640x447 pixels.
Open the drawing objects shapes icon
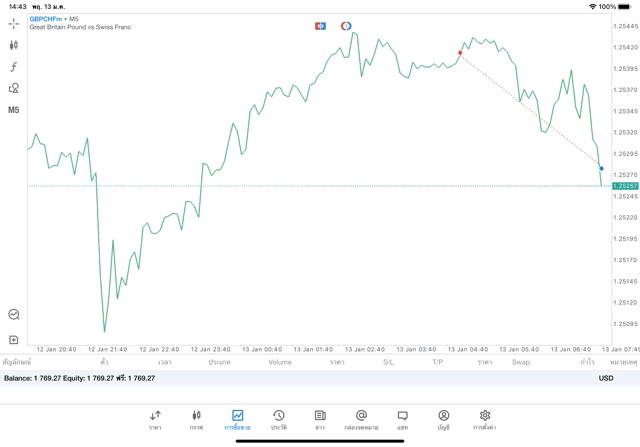tap(14, 88)
